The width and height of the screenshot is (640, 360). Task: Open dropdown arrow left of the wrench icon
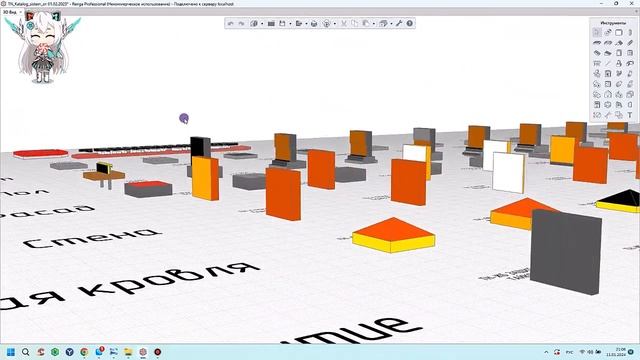point(391,24)
